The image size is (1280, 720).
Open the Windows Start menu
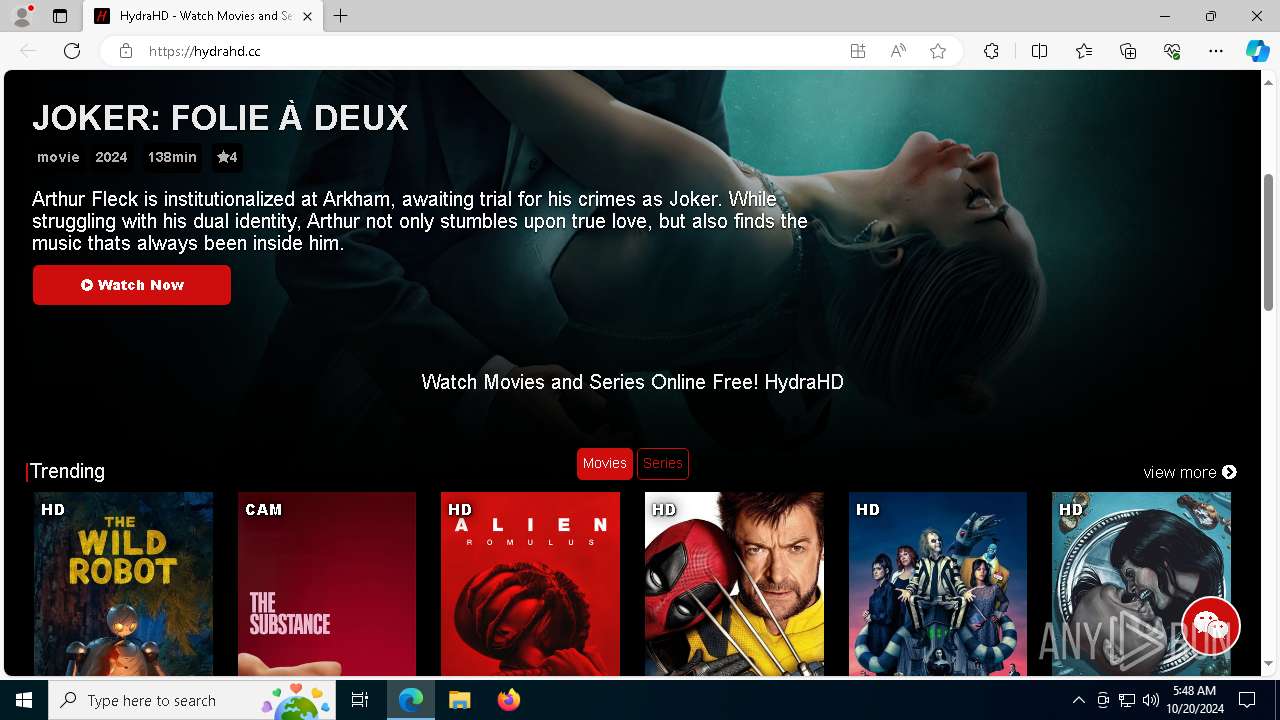24,700
